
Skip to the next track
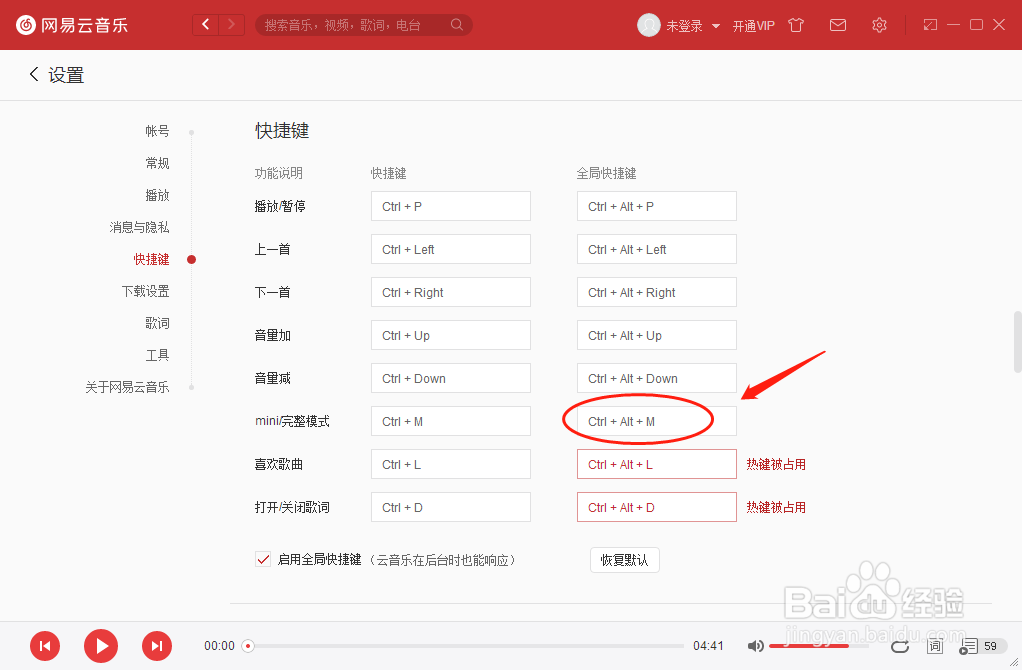click(157, 646)
